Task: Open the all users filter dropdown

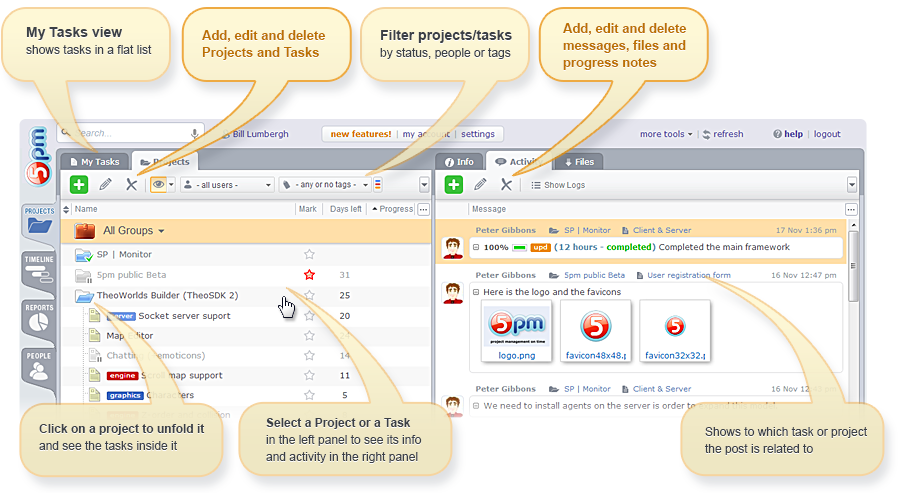Action: (x=227, y=185)
